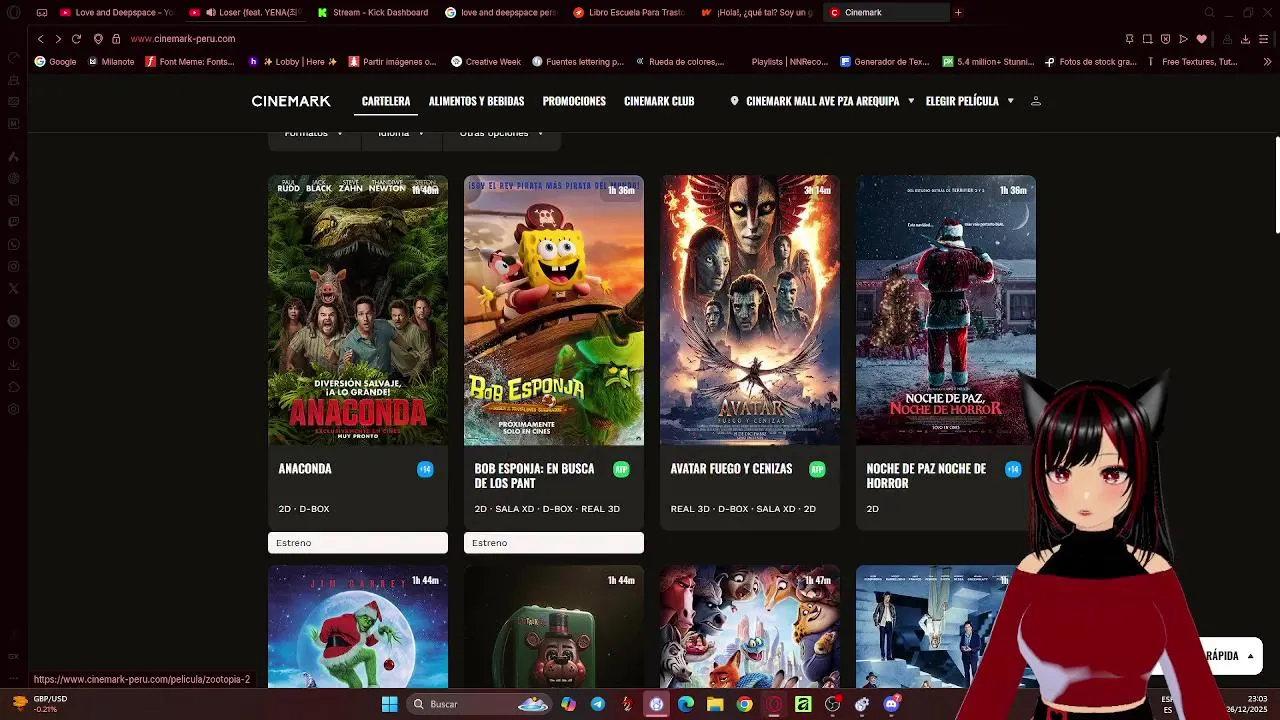Go back with the browser back arrow
The width and height of the screenshot is (1280, 720).
point(40,39)
